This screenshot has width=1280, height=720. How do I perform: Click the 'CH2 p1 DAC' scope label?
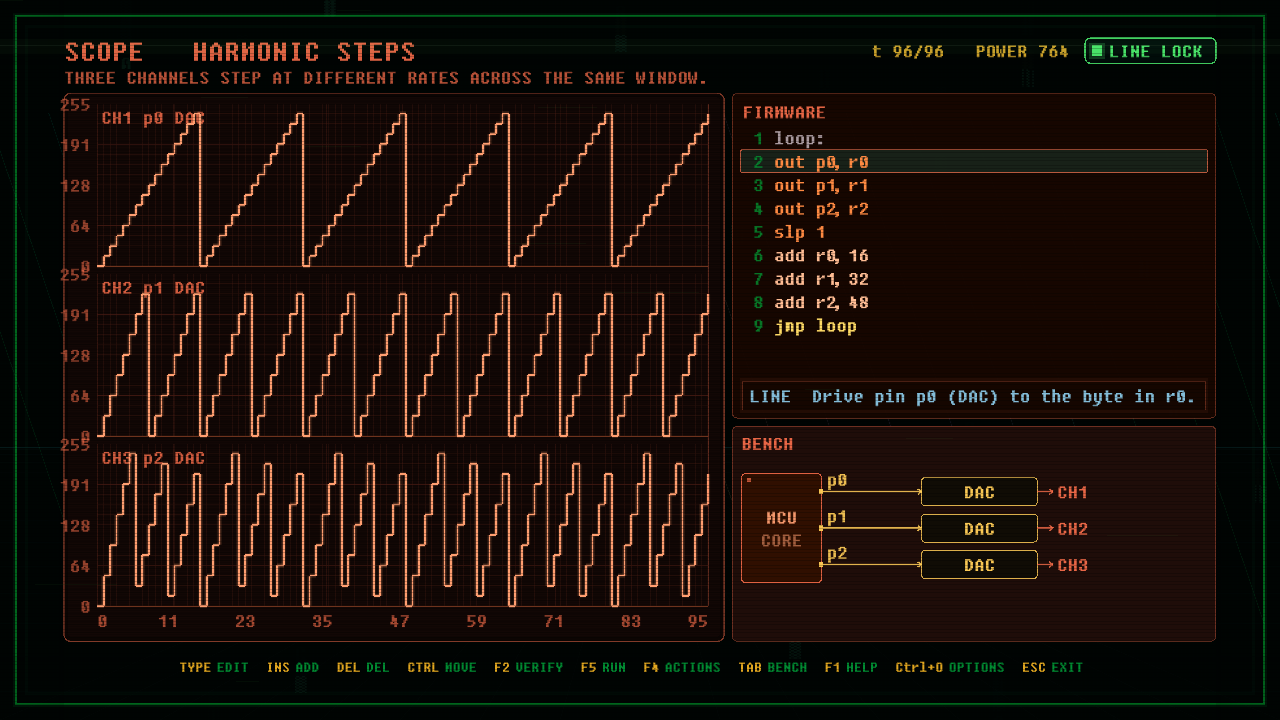[x=153, y=288]
